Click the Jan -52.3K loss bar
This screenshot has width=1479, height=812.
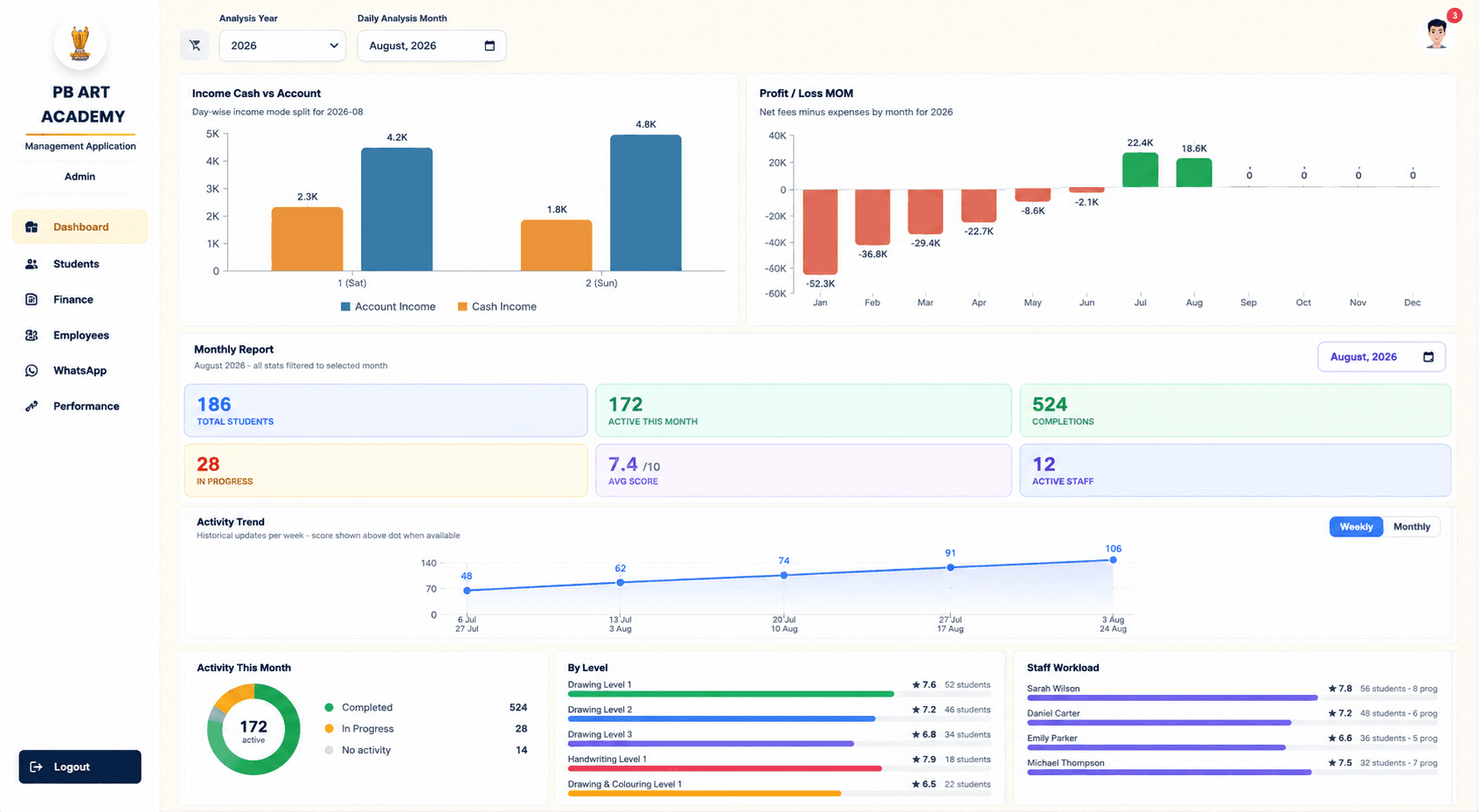[820, 232]
